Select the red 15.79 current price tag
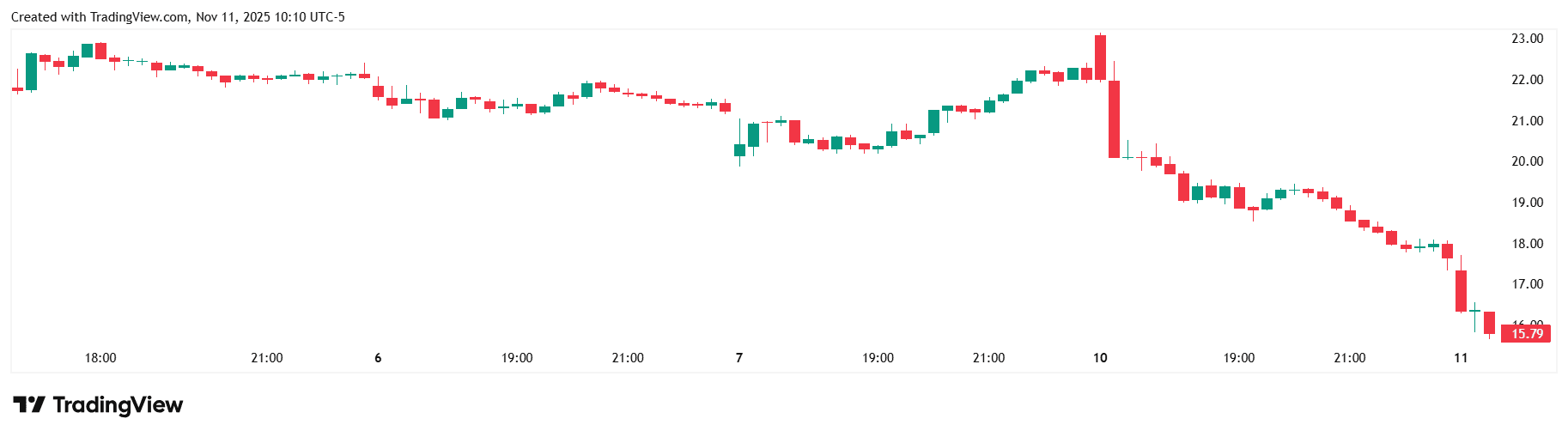The height and width of the screenshot is (437, 1568). tap(1526, 334)
